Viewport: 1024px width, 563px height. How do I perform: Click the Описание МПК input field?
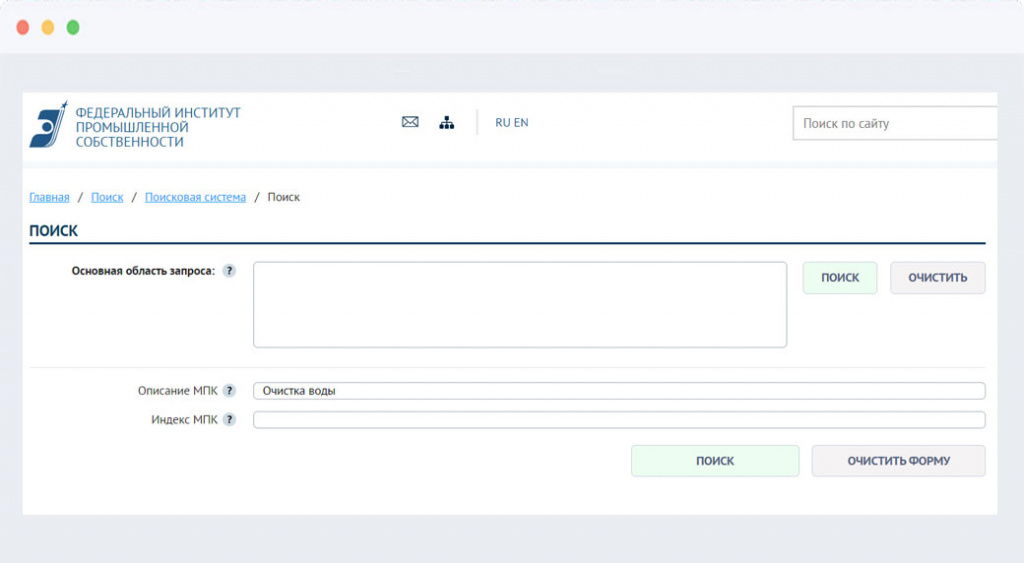pyautogui.click(x=618, y=391)
